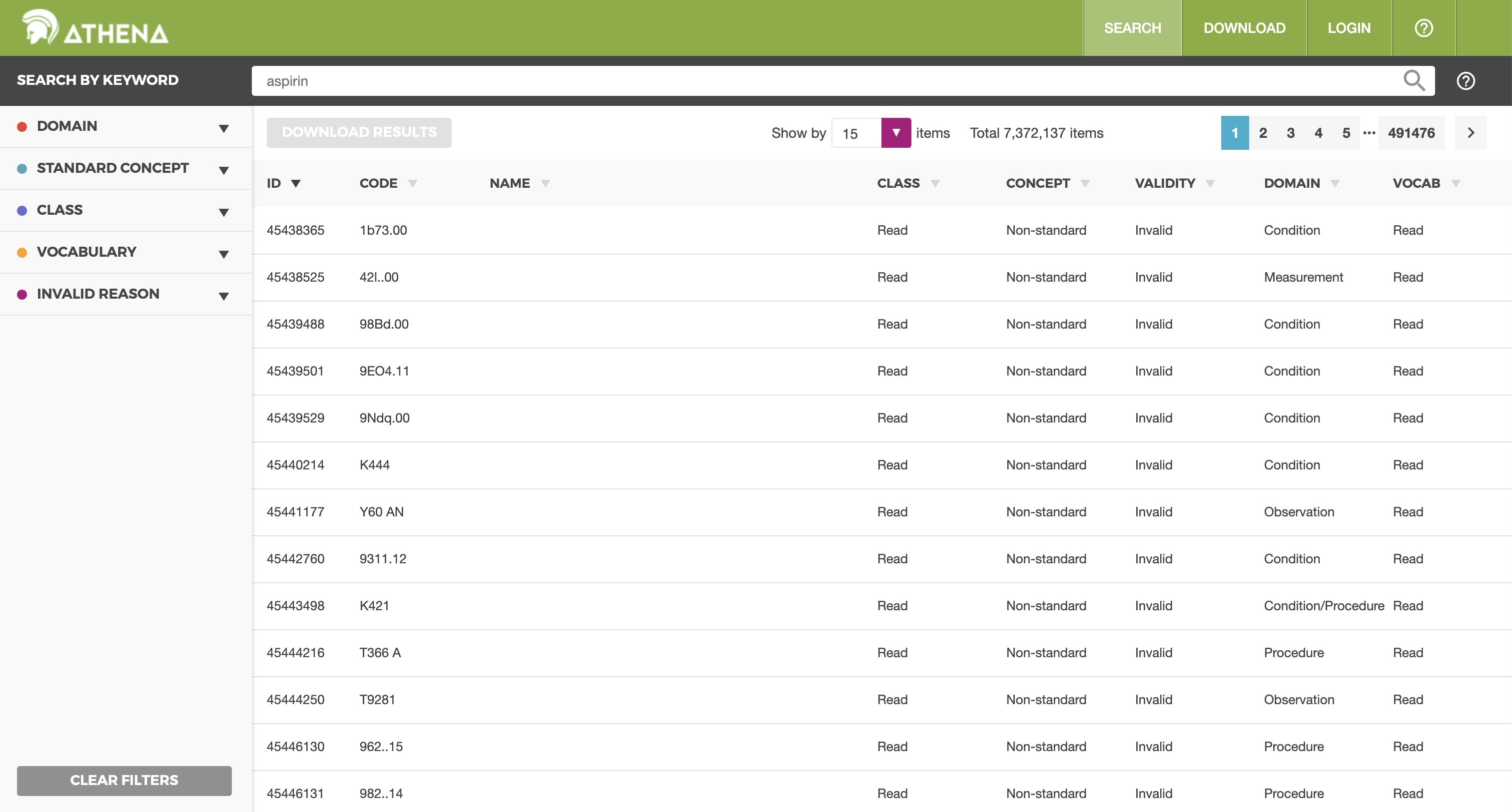Expand the VOCABULARY filter section
Image resolution: width=1512 pixels, height=812 pixels.
tap(223, 254)
